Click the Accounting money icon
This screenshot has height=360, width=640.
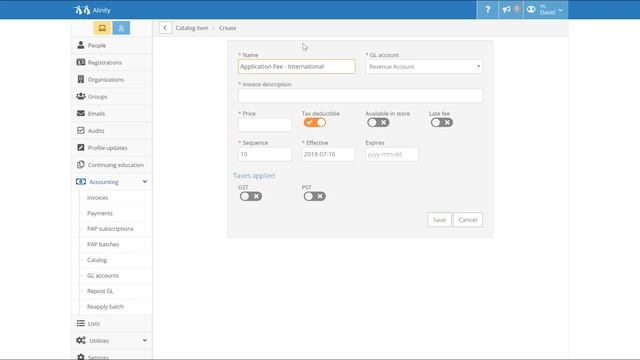click(81, 182)
